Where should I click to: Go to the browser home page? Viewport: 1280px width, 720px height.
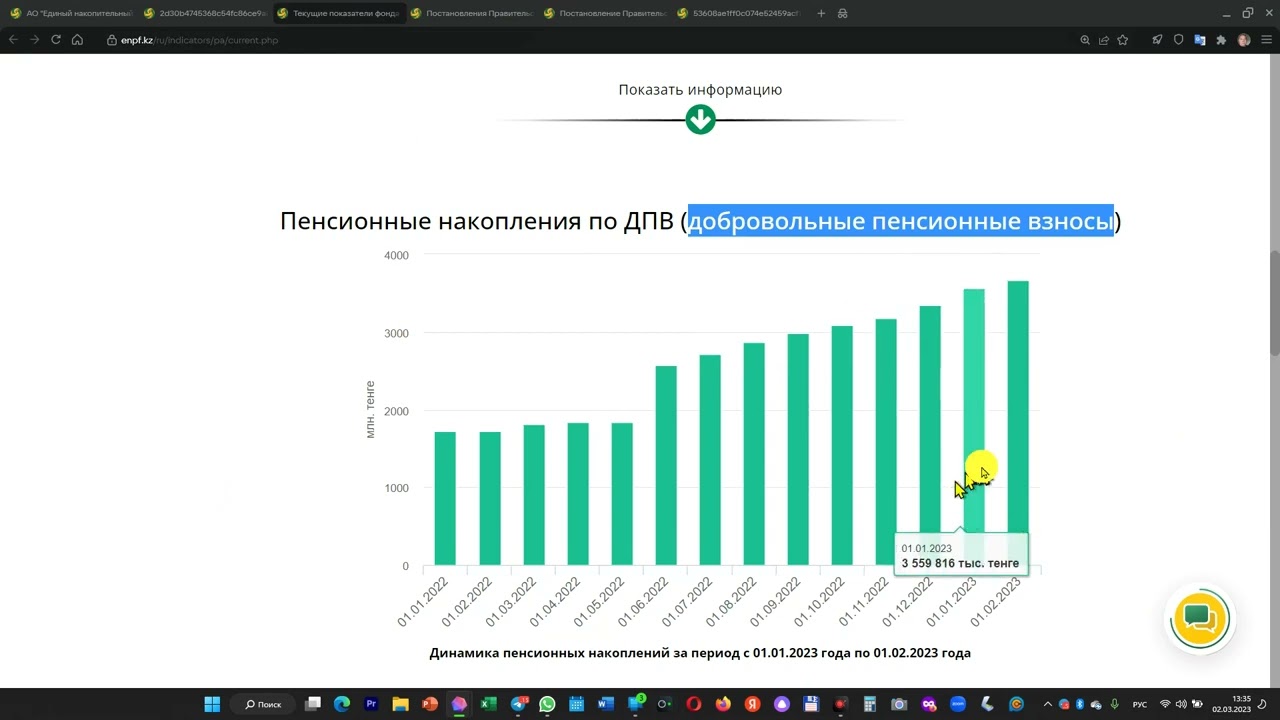(77, 40)
